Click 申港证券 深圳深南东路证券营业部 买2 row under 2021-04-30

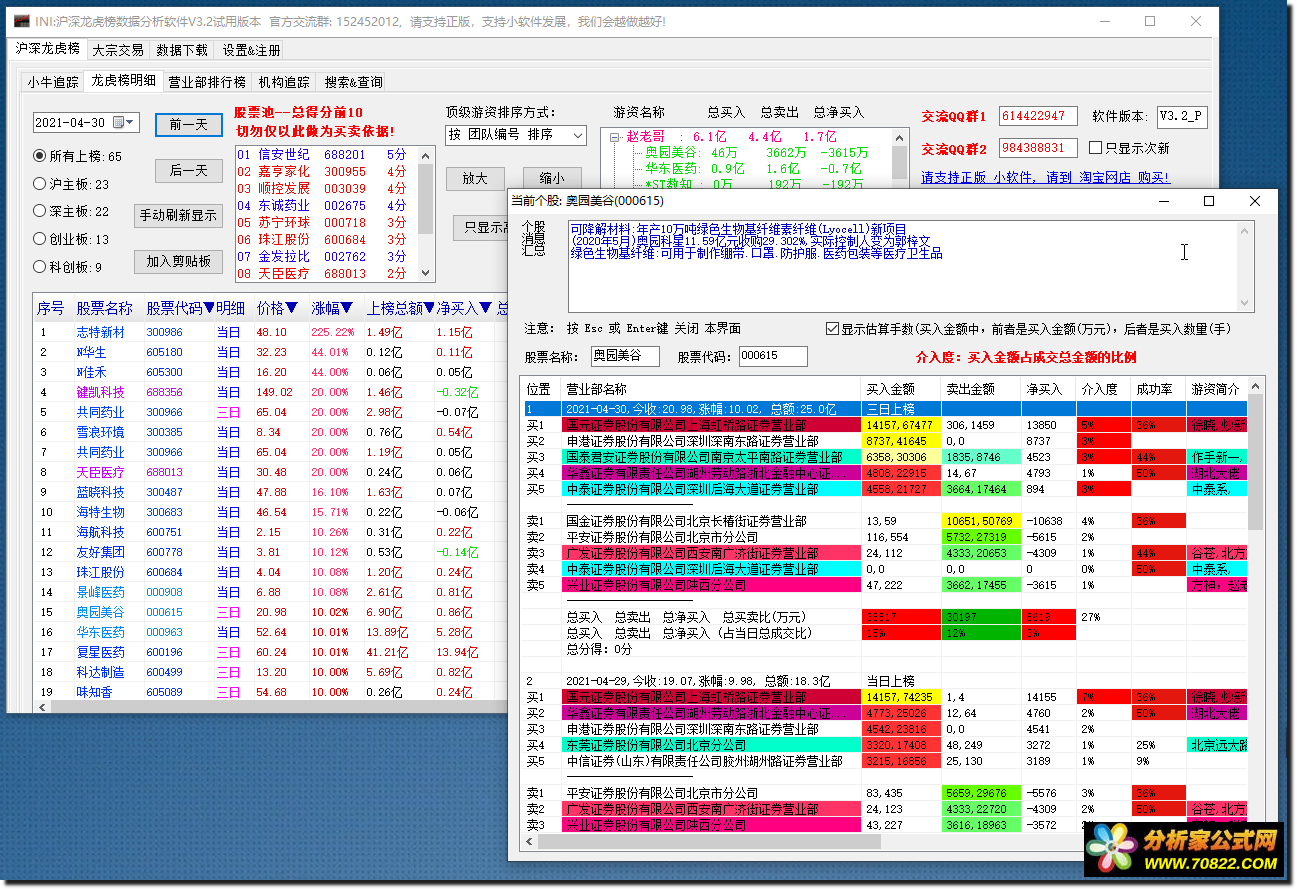pos(885,441)
